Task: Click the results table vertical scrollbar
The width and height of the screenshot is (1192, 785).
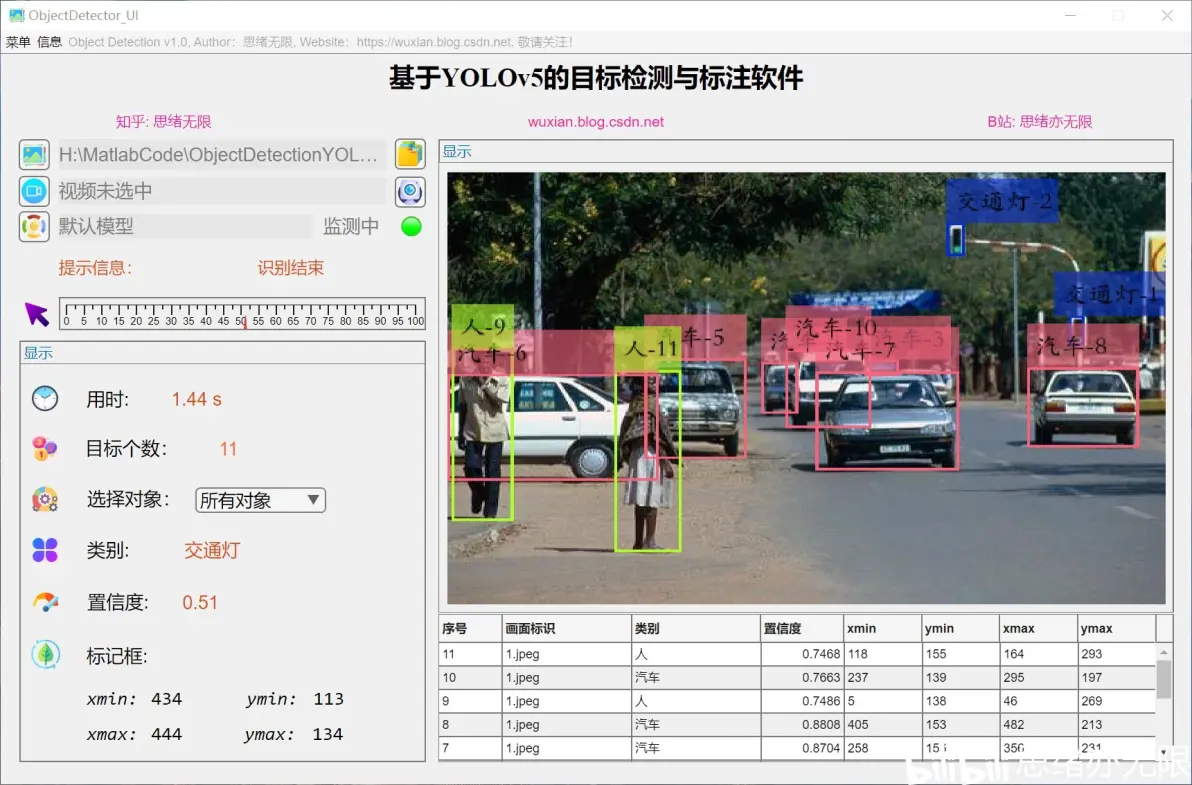Action: tap(1163, 701)
